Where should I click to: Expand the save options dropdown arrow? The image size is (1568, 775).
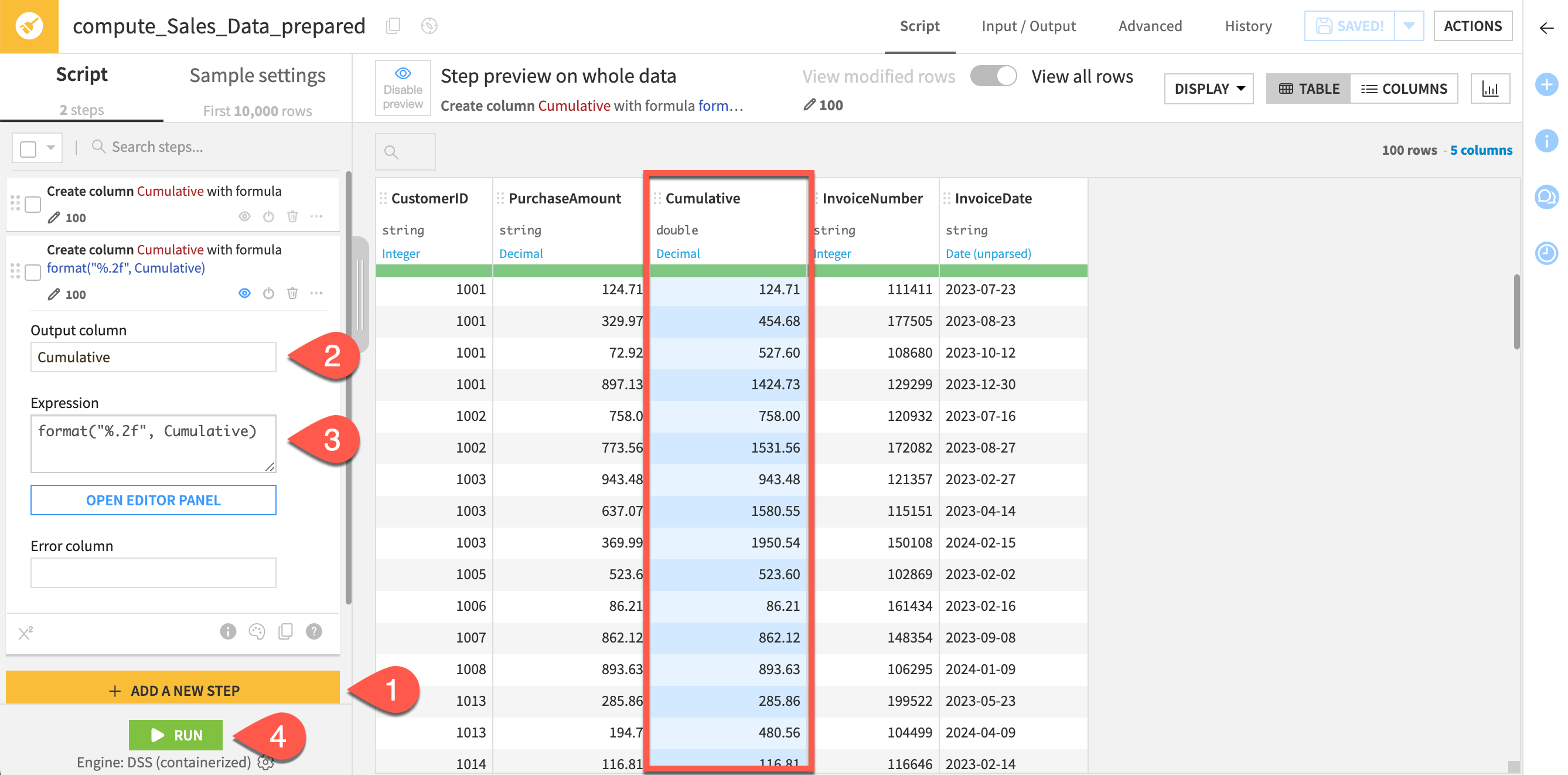1409,26
